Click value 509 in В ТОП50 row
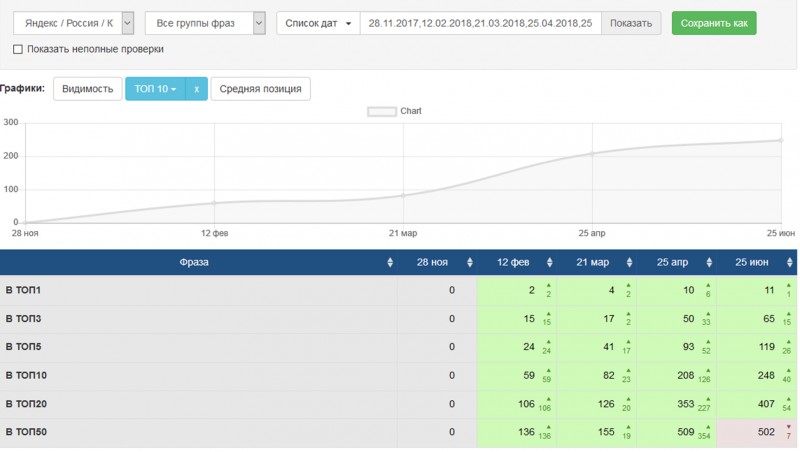Viewport: 800px width, 452px height. click(686, 432)
